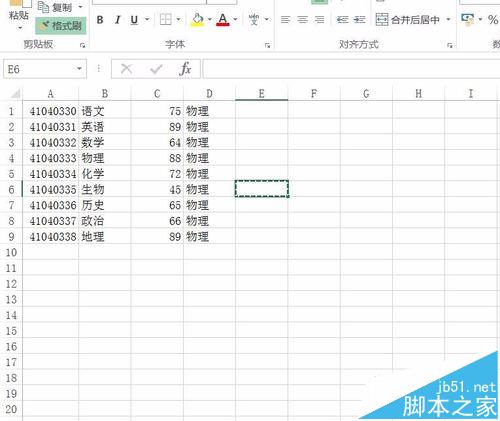Expand the Name Box dropdown showing E6
This screenshot has width=500, height=421.
(79, 69)
